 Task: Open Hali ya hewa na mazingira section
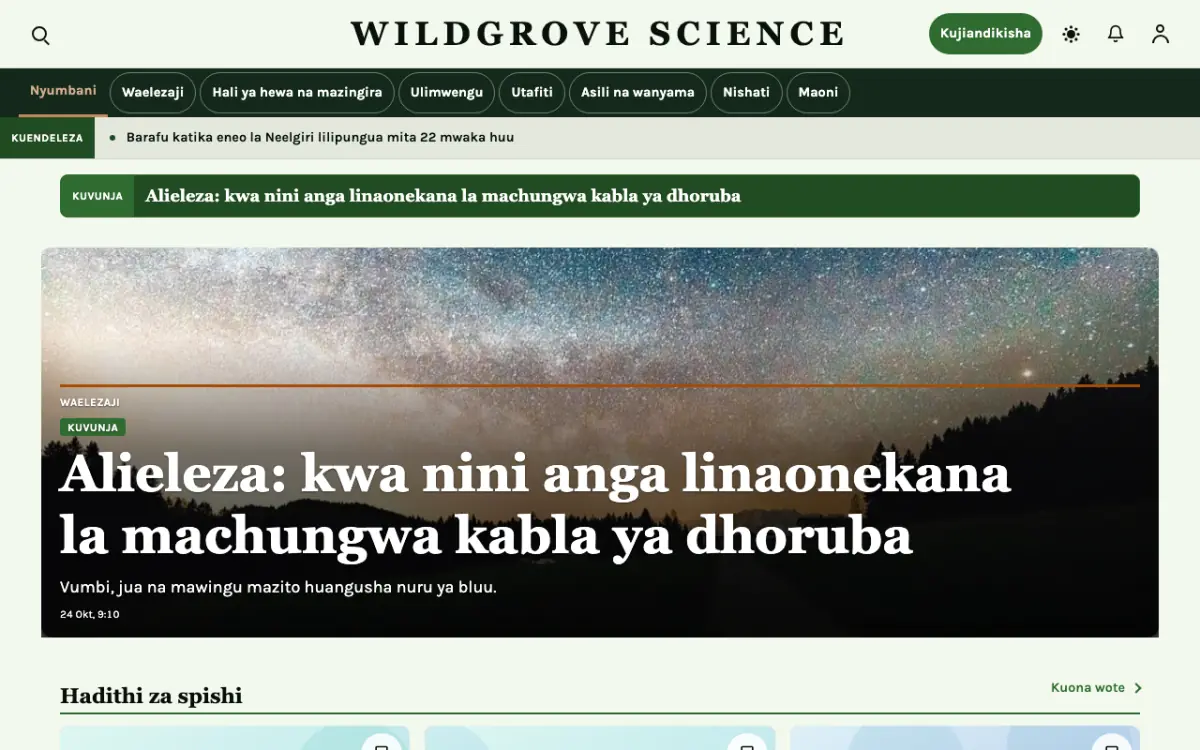pos(297,92)
